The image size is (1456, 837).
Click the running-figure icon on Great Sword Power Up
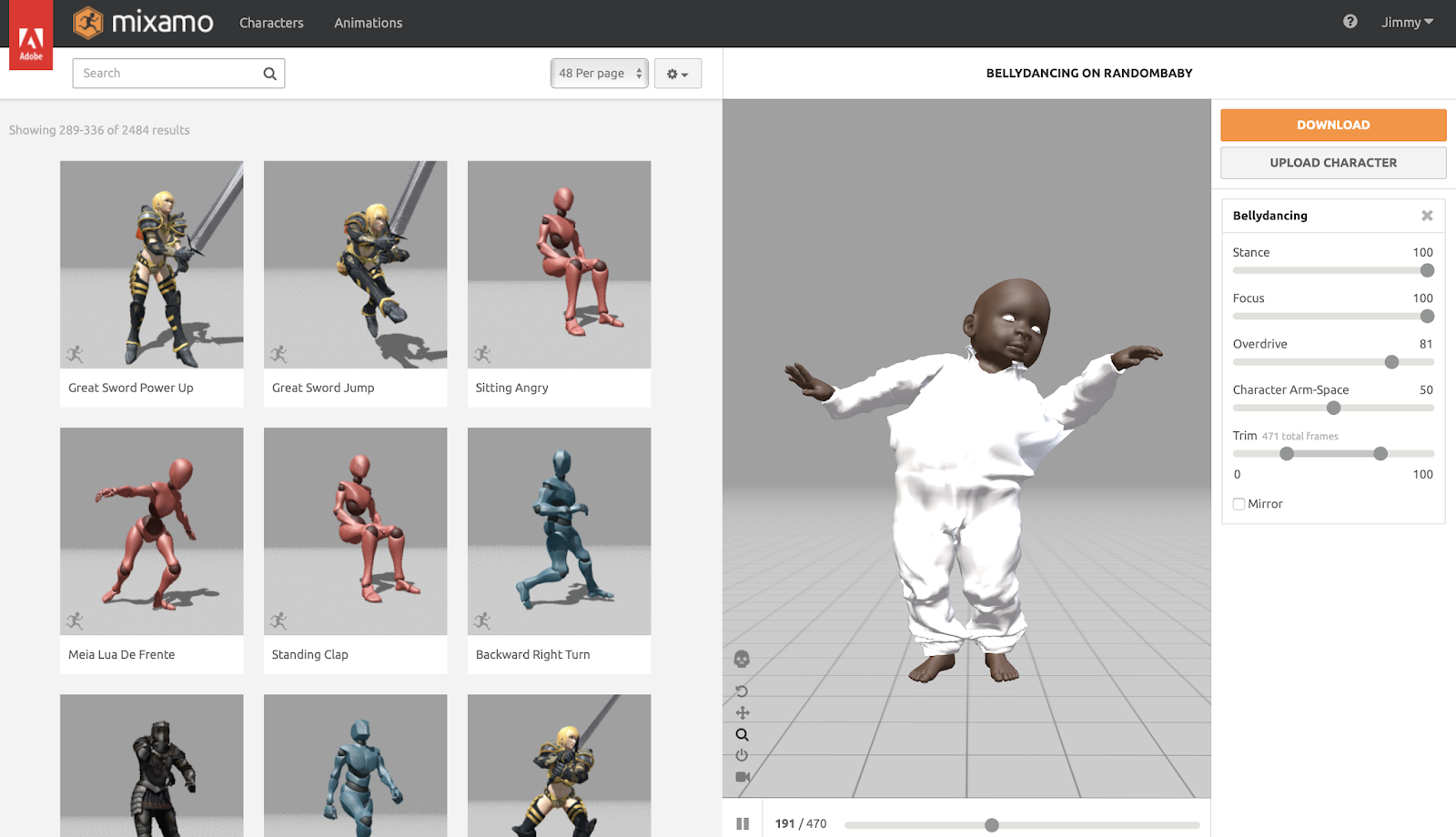[x=75, y=354]
